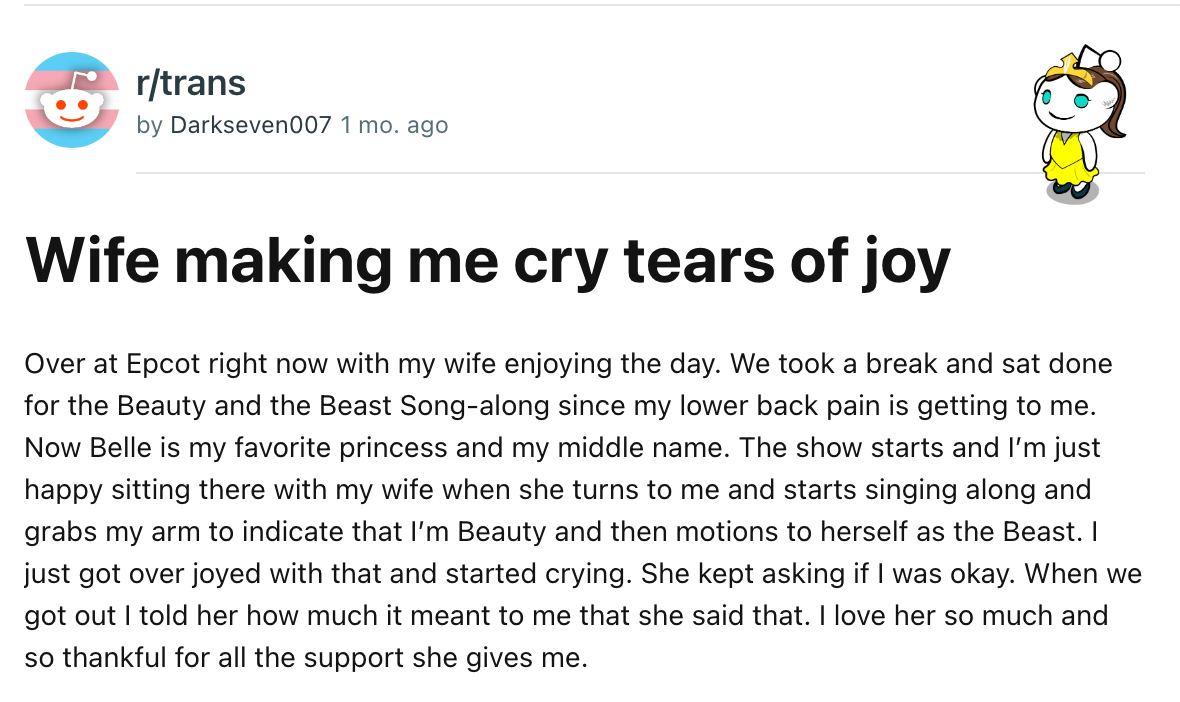
Task: Open the r/trans subreddit link
Action: (x=191, y=83)
